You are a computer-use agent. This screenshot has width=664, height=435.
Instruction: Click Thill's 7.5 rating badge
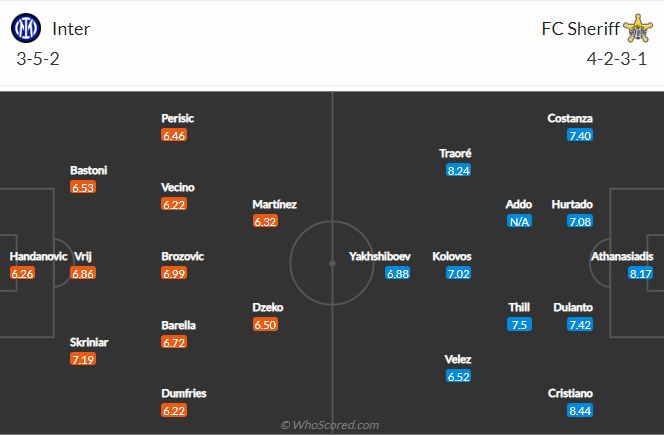point(519,324)
